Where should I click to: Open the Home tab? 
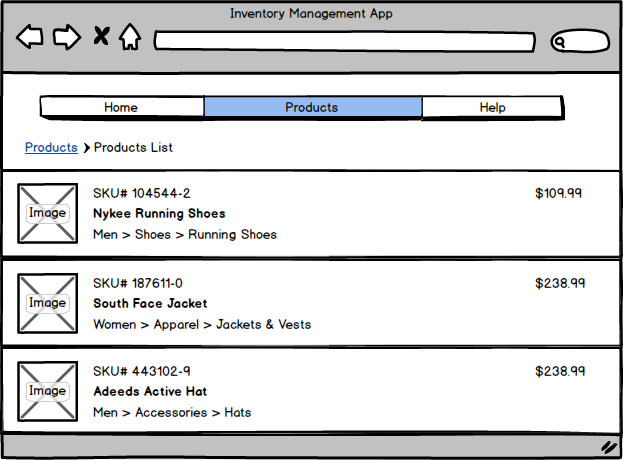(121, 107)
